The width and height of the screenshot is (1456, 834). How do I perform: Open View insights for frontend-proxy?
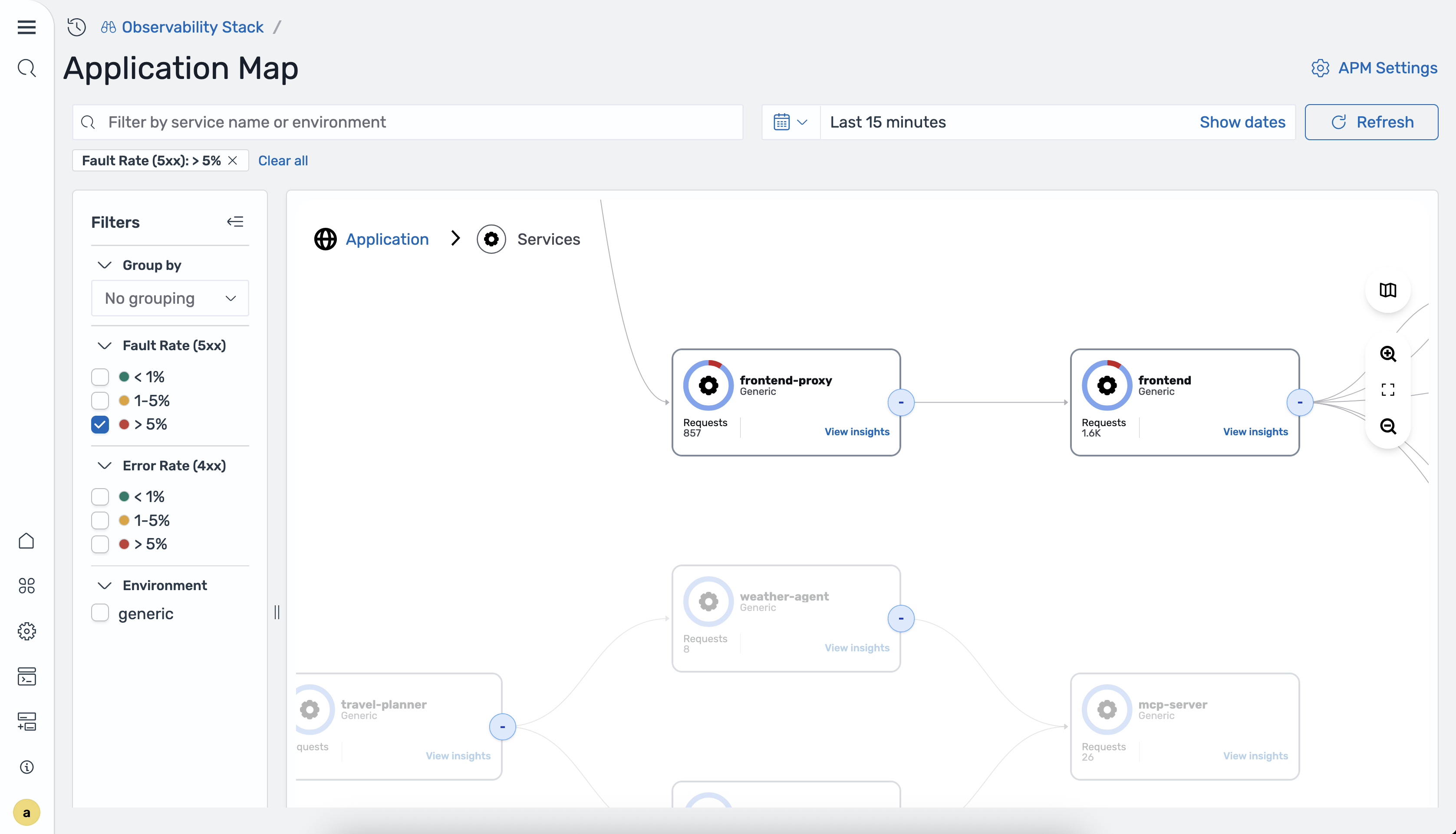tap(856, 431)
